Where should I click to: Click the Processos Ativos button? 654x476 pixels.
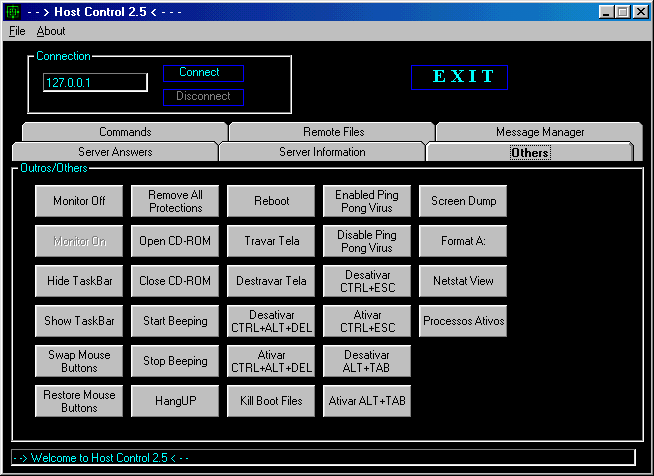pyautogui.click(x=463, y=321)
